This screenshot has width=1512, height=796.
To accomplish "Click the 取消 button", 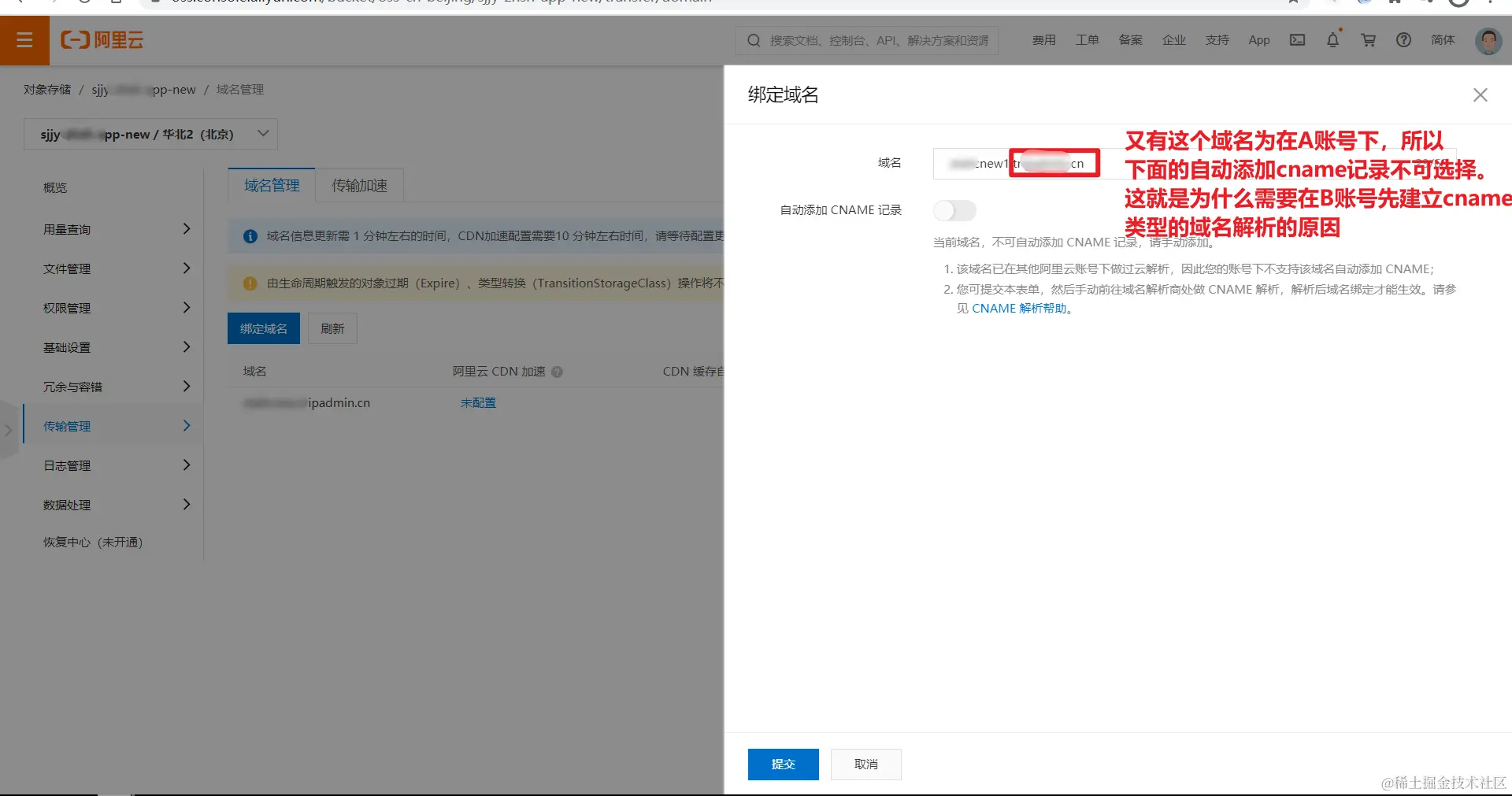I will coord(866,765).
